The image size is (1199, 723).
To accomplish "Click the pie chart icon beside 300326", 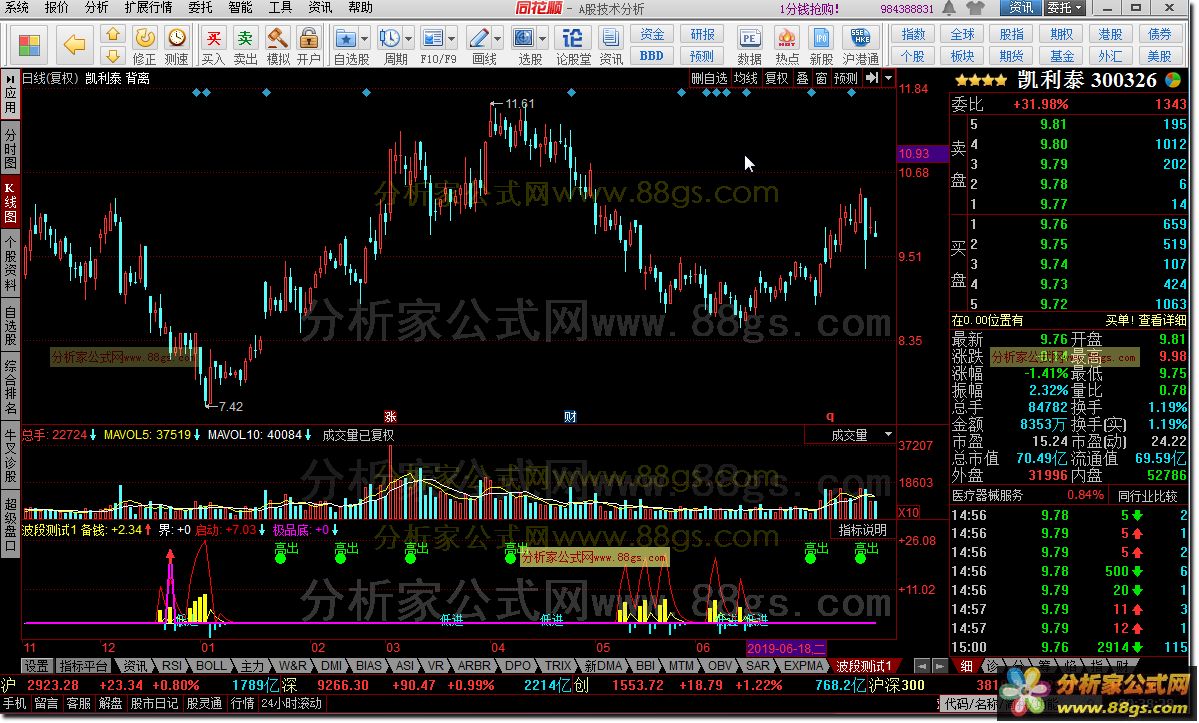I will (x=1173, y=79).
